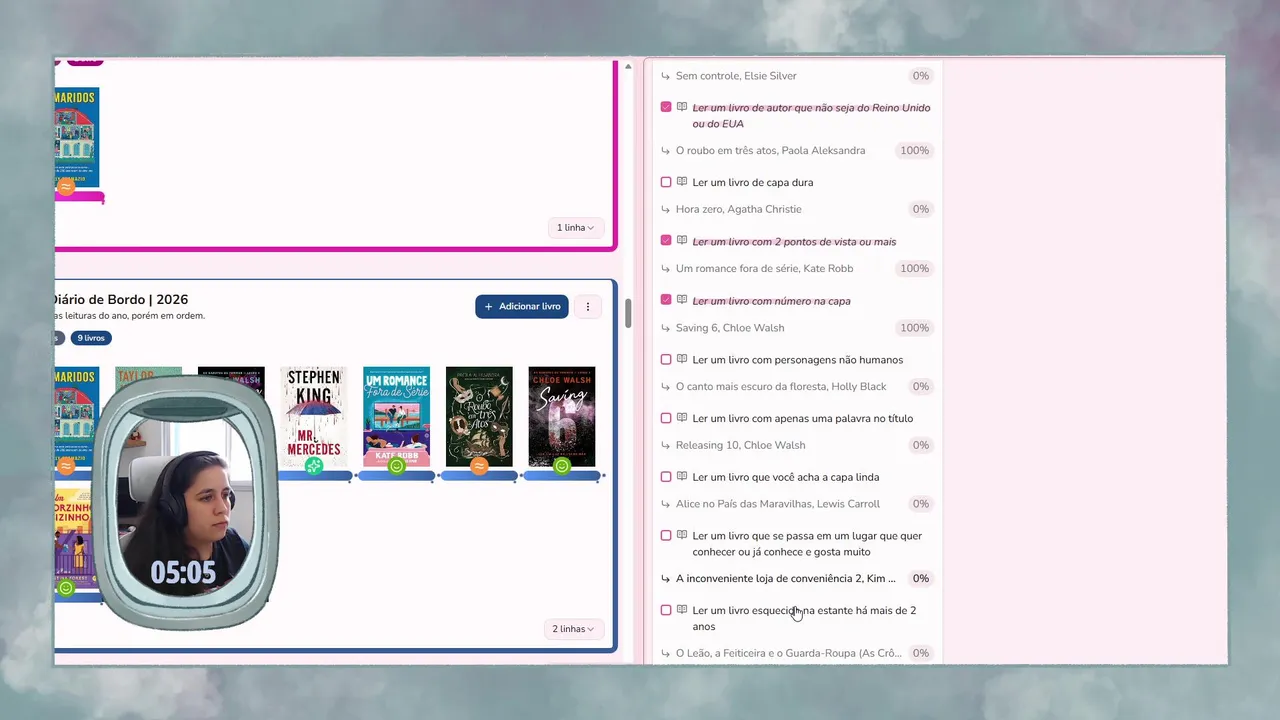Click the arrow icon before 'Saving 6, Chloe Walsh'
The width and height of the screenshot is (1280, 720).
tap(666, 328)
